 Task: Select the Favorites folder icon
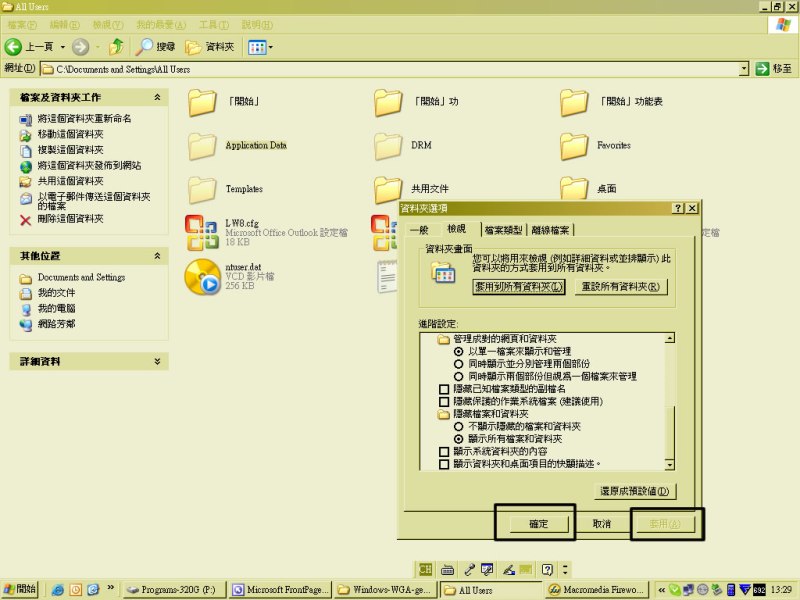pyautogui.click(x=574, y=146)
